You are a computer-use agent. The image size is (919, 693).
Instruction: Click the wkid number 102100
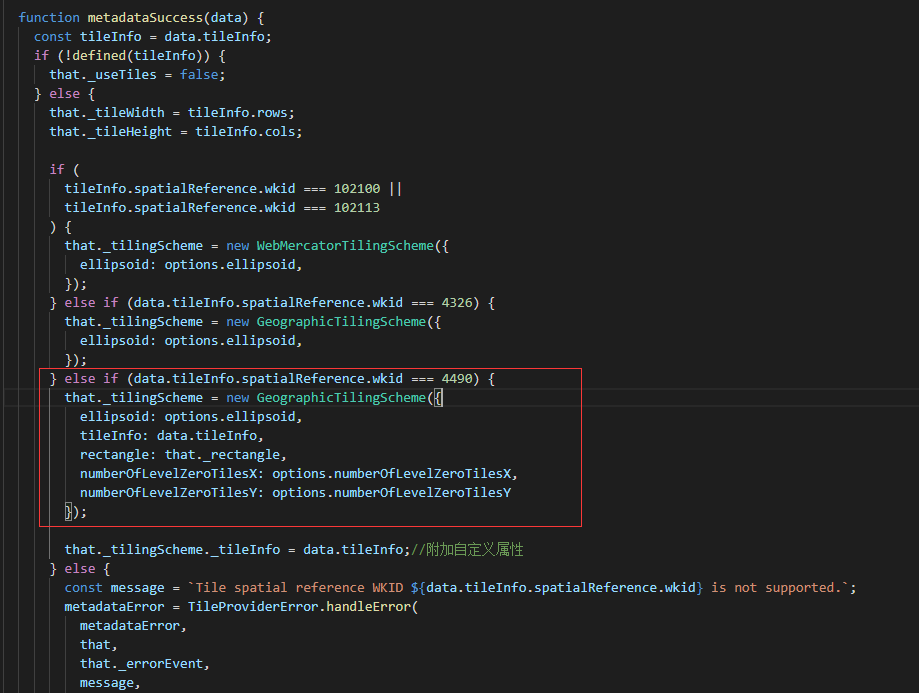[x=357, y=189]
